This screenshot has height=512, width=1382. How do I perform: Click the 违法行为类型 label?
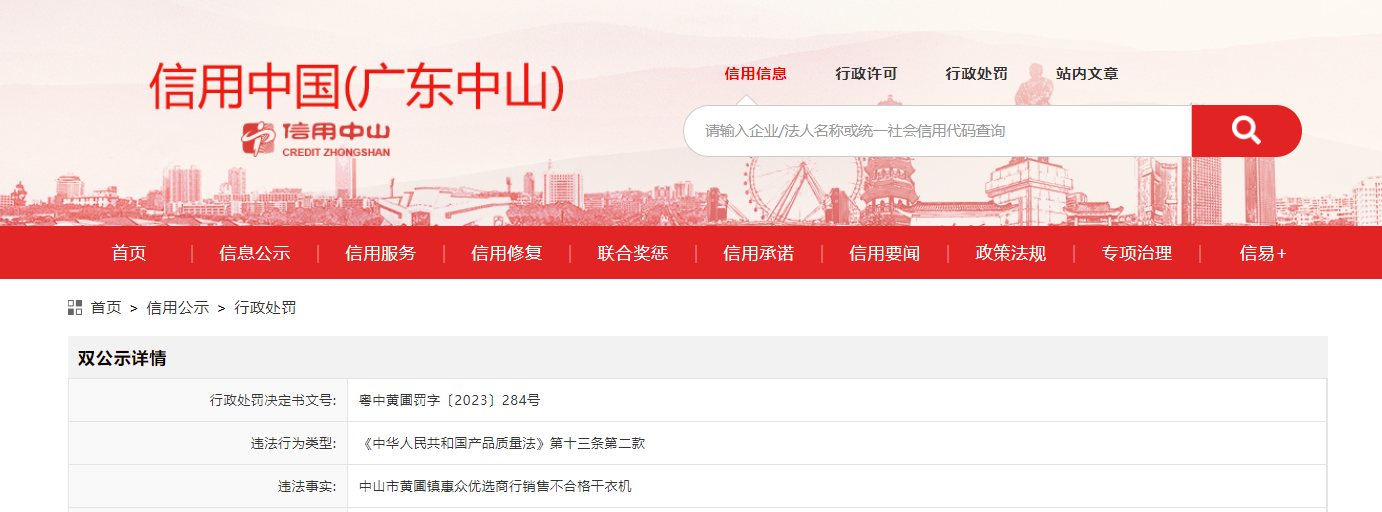pyautogui.click(x=294, y=443)
